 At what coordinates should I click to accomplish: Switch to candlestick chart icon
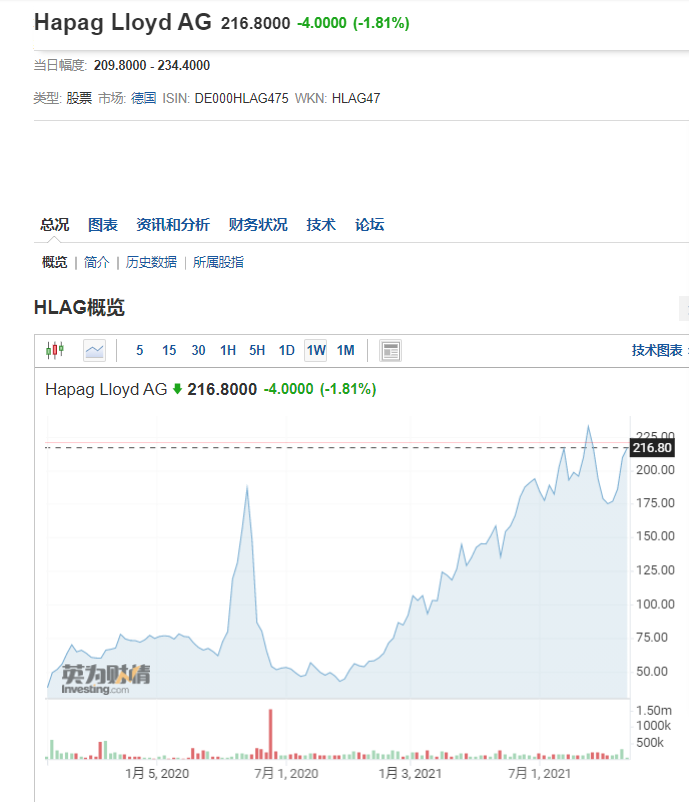pyautogui.click(x=55, y=350)
